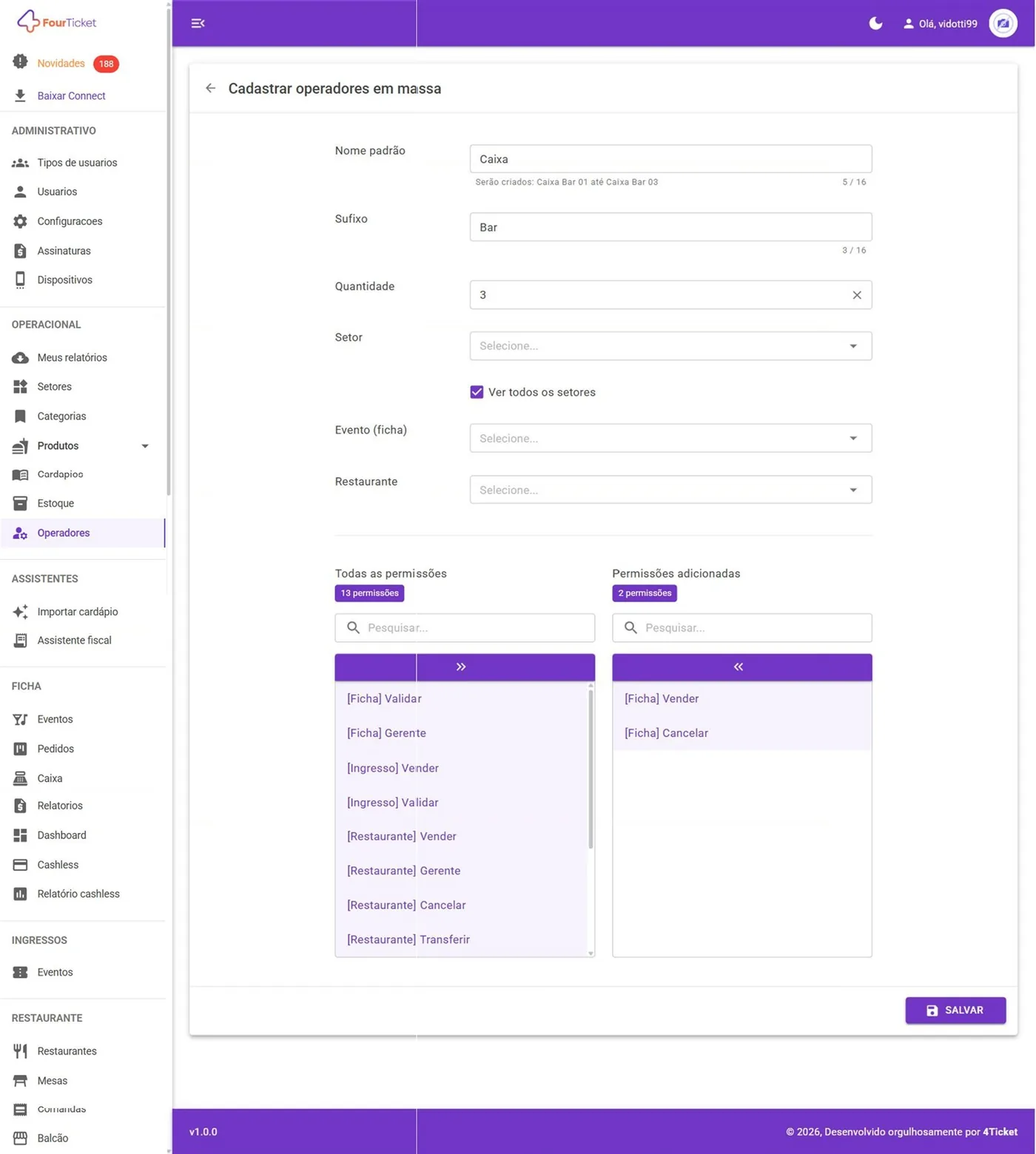Image resolution: width=1036 pixels, height=1154 pixels.
Task: Search in Todas as permissões list
Action: point(465,628)
